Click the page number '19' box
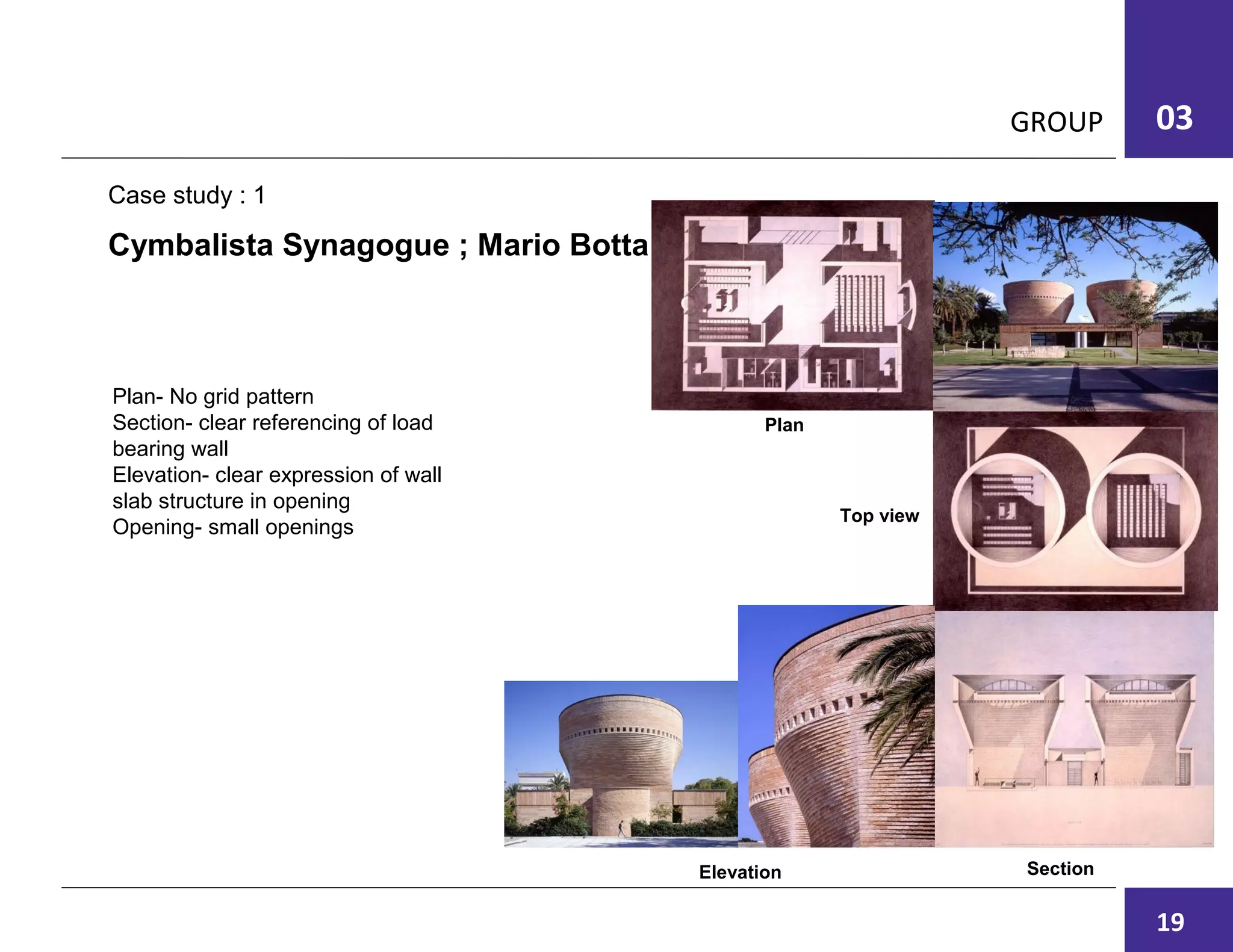Viewport: 1233px width, 952px height. click(1178, 920)
